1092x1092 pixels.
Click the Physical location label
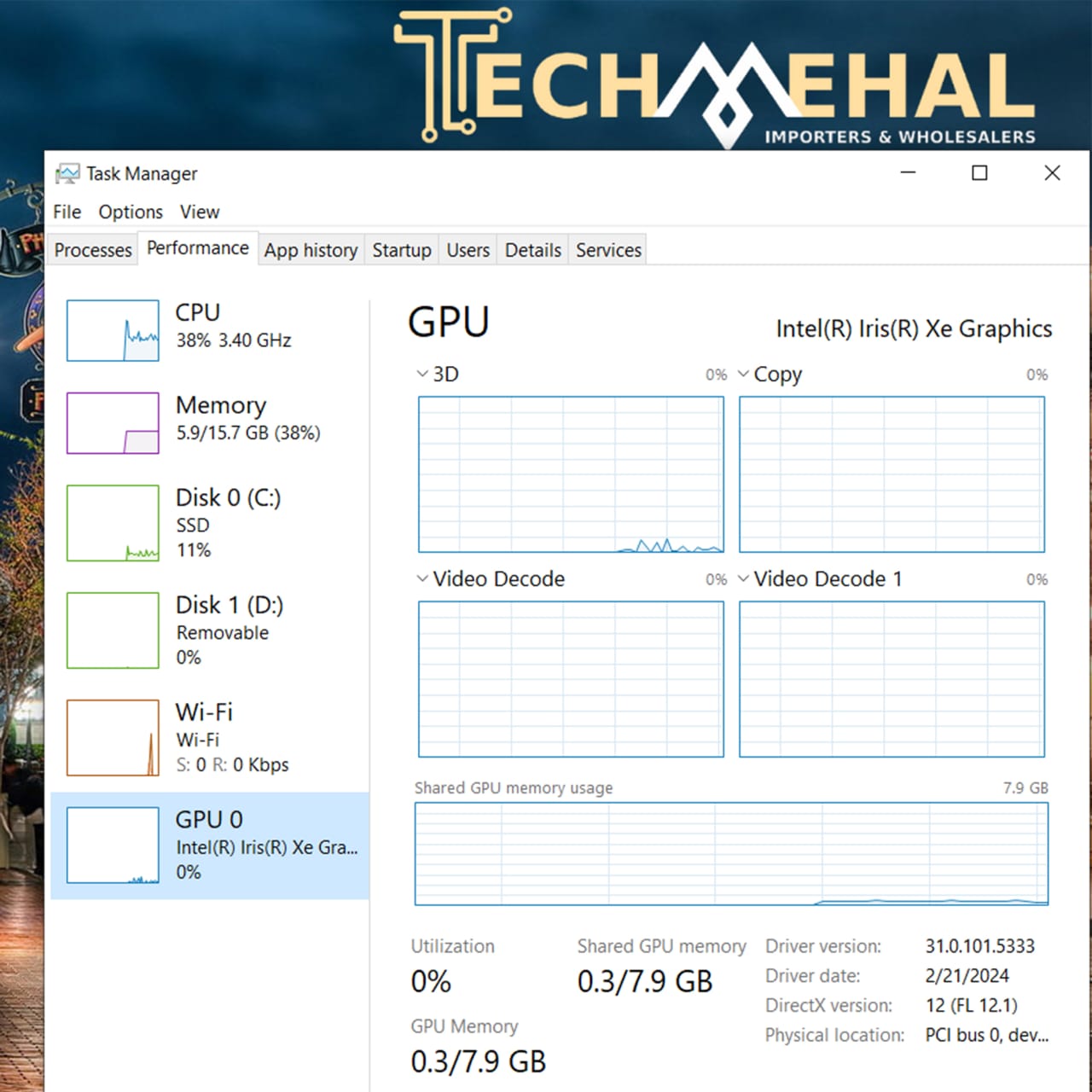pos(834,1036)
